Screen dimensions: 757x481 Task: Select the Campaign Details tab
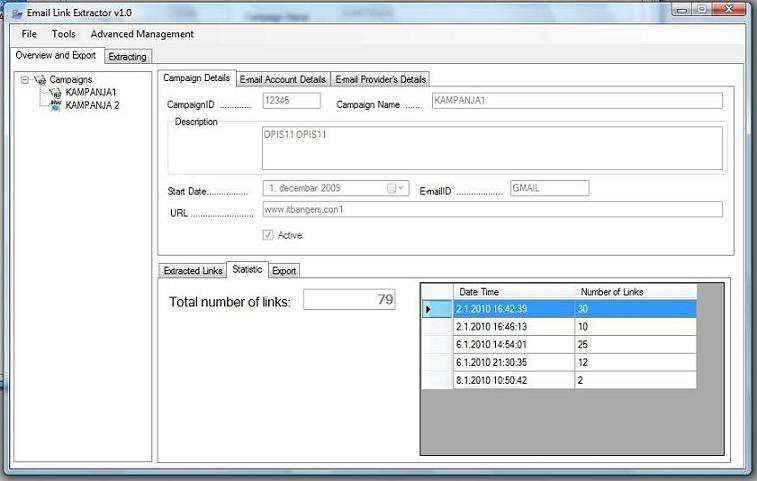196,78
